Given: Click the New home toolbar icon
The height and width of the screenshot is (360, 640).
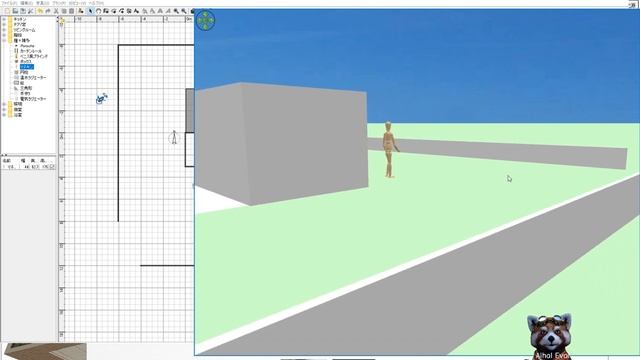Looking at the screenshot, I should (x=7, y=11).
